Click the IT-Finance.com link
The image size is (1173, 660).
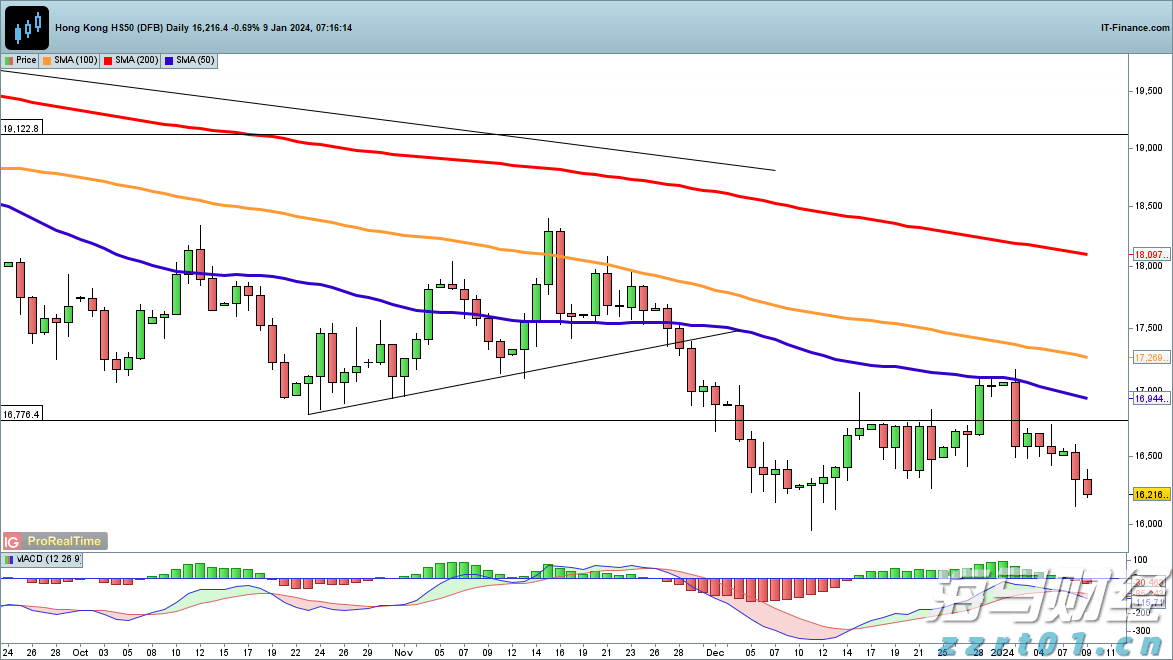tap(1132, 28)
